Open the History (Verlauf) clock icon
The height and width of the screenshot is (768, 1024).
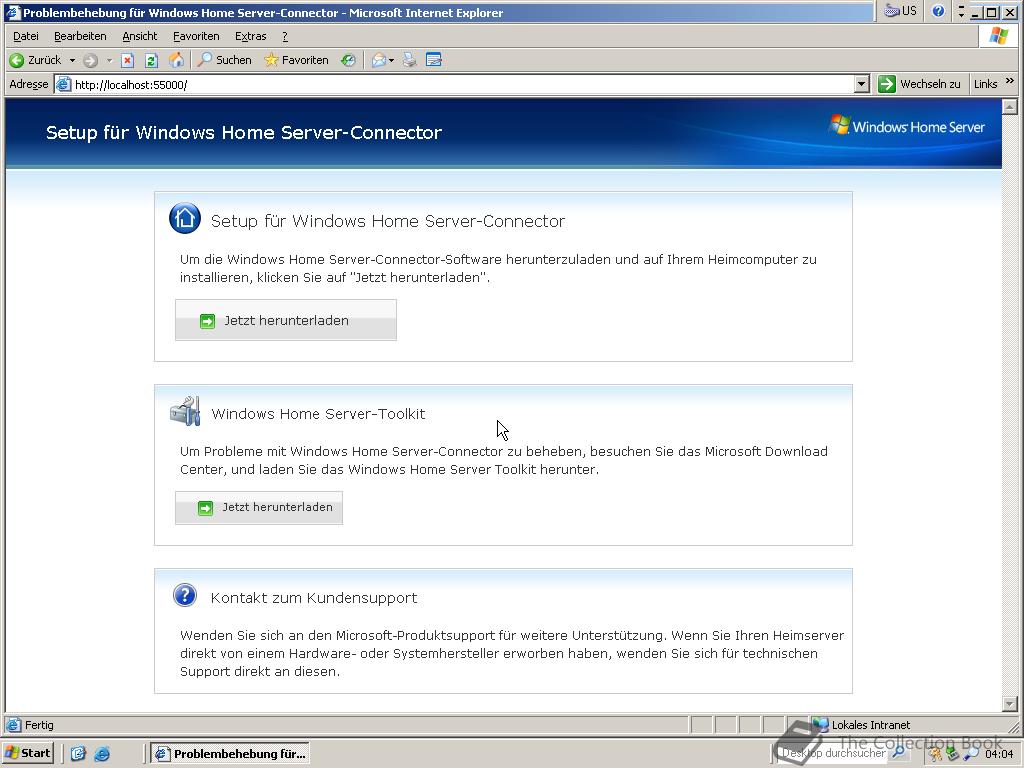[348, 60]
